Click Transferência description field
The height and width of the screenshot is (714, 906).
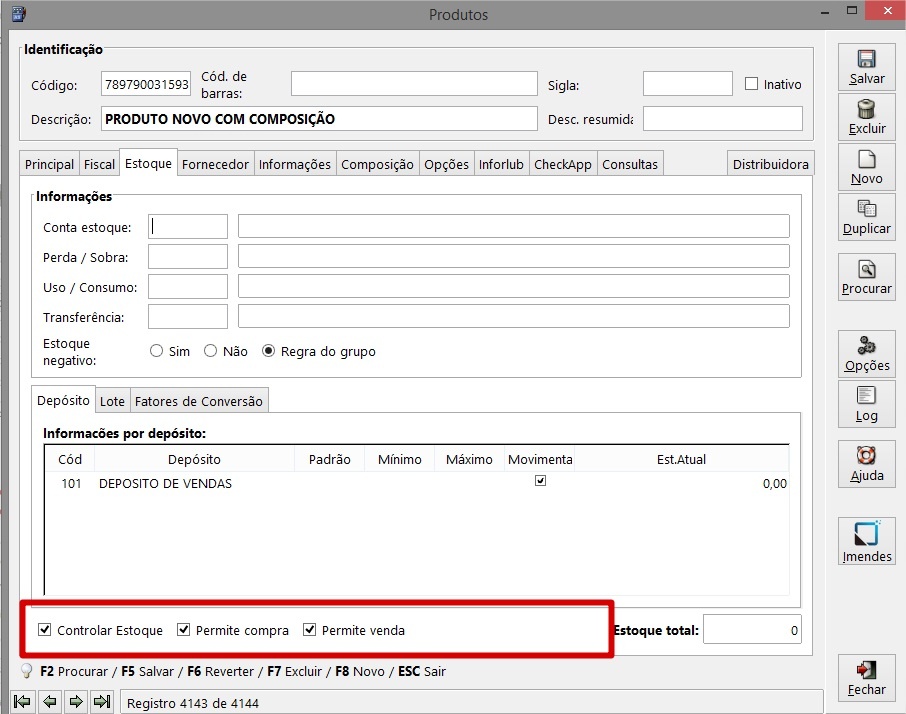click(514, 316)
